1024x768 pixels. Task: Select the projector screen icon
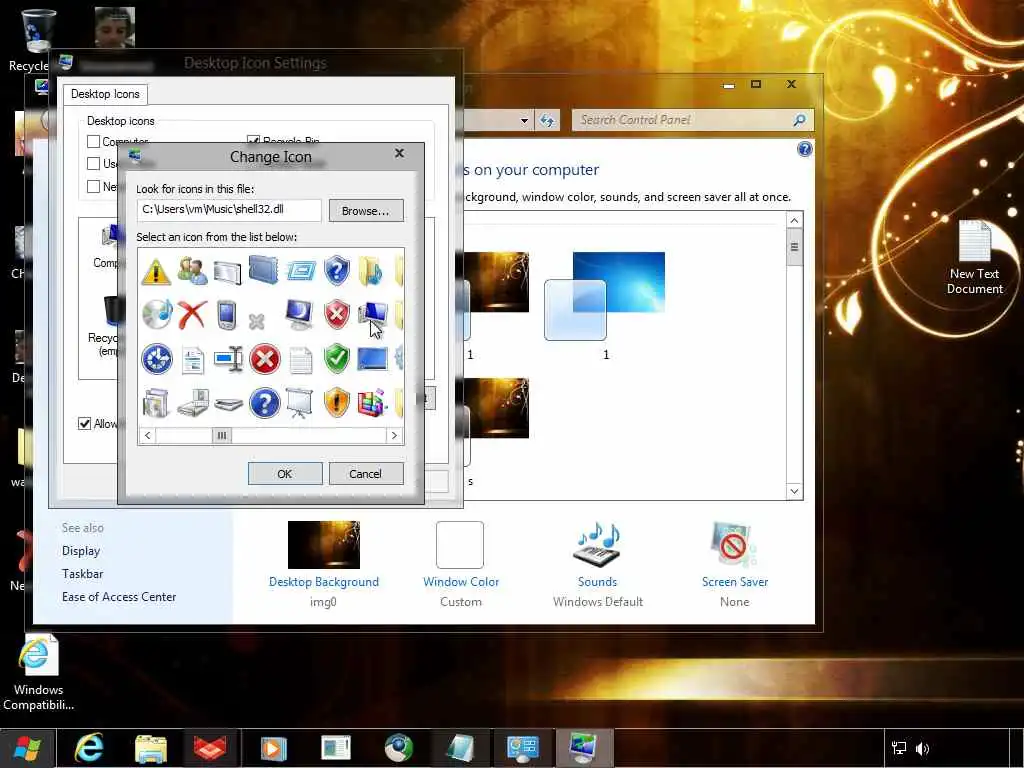tap(299, 403)
